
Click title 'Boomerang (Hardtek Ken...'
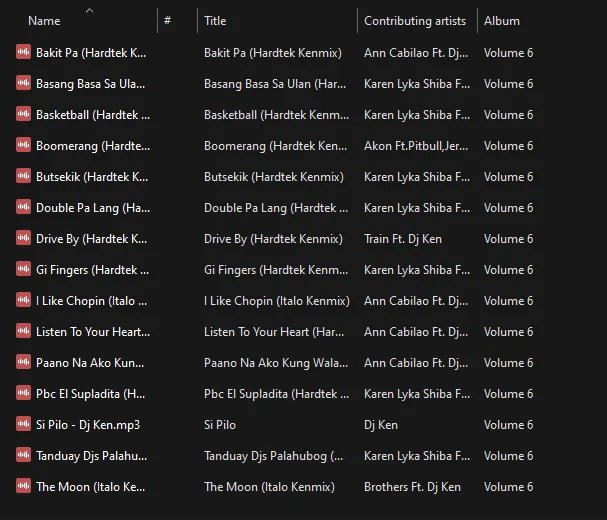[x=276, y=146]
